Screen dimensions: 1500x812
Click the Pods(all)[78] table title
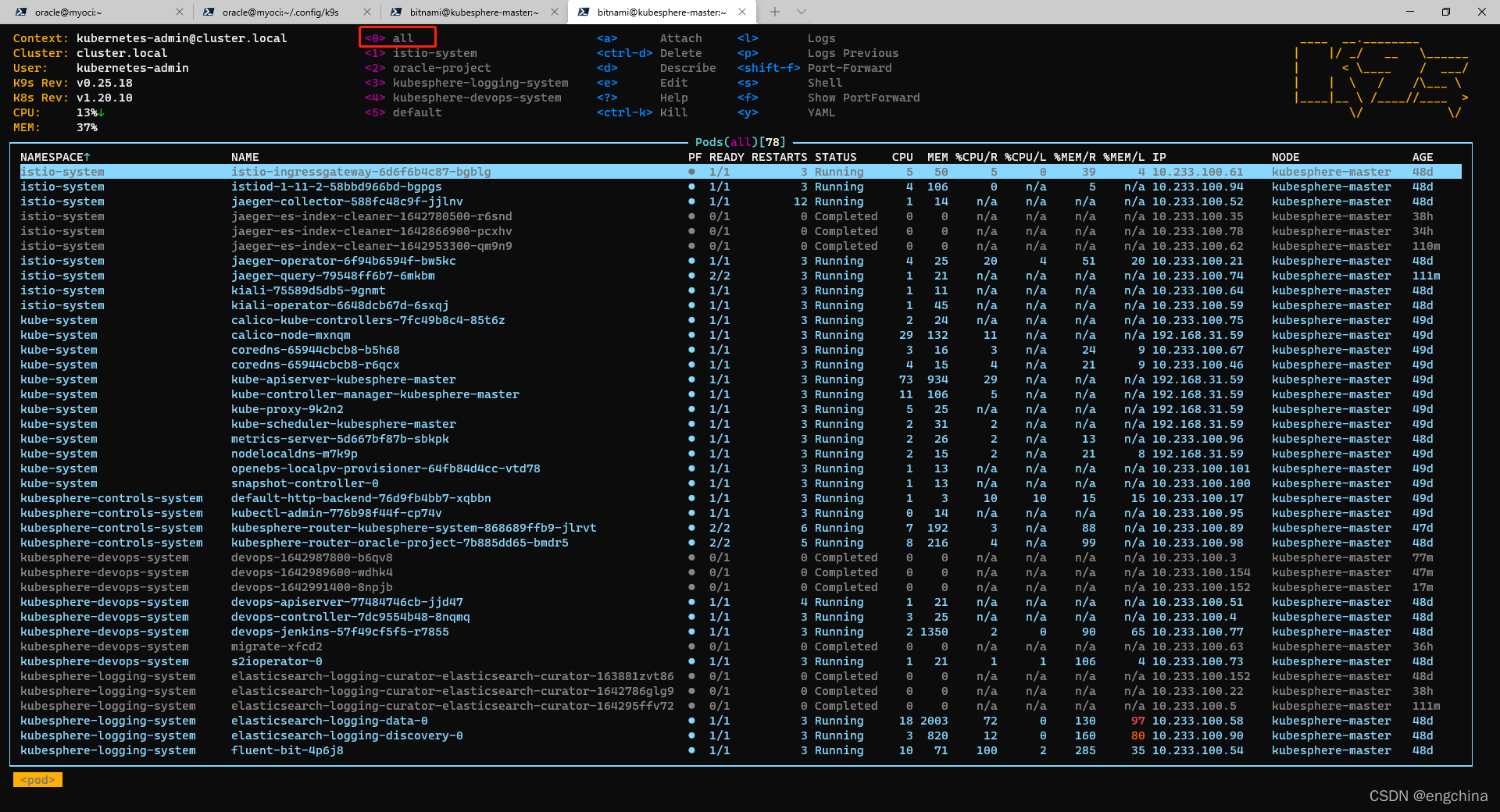click(740, 142)
